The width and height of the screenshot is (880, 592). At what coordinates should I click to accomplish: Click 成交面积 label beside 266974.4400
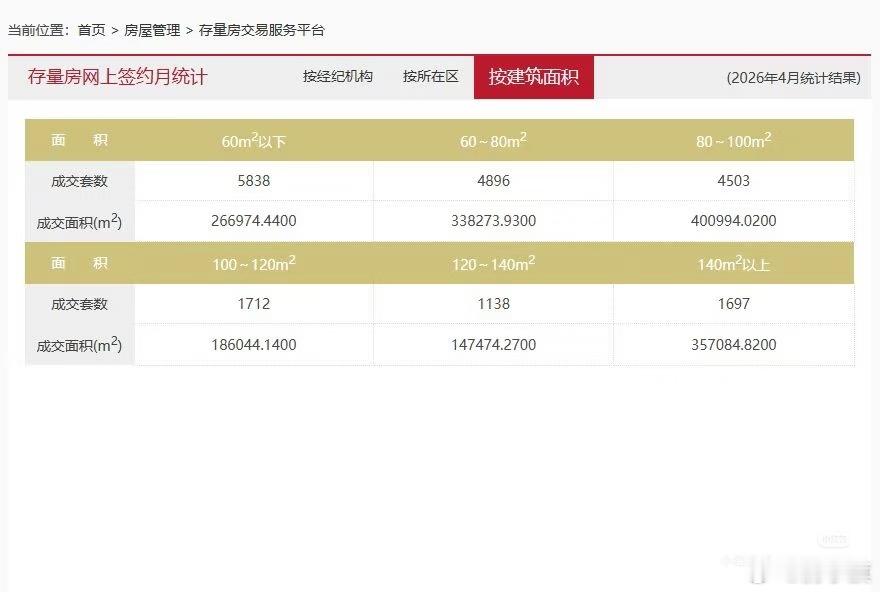[79, 222]
